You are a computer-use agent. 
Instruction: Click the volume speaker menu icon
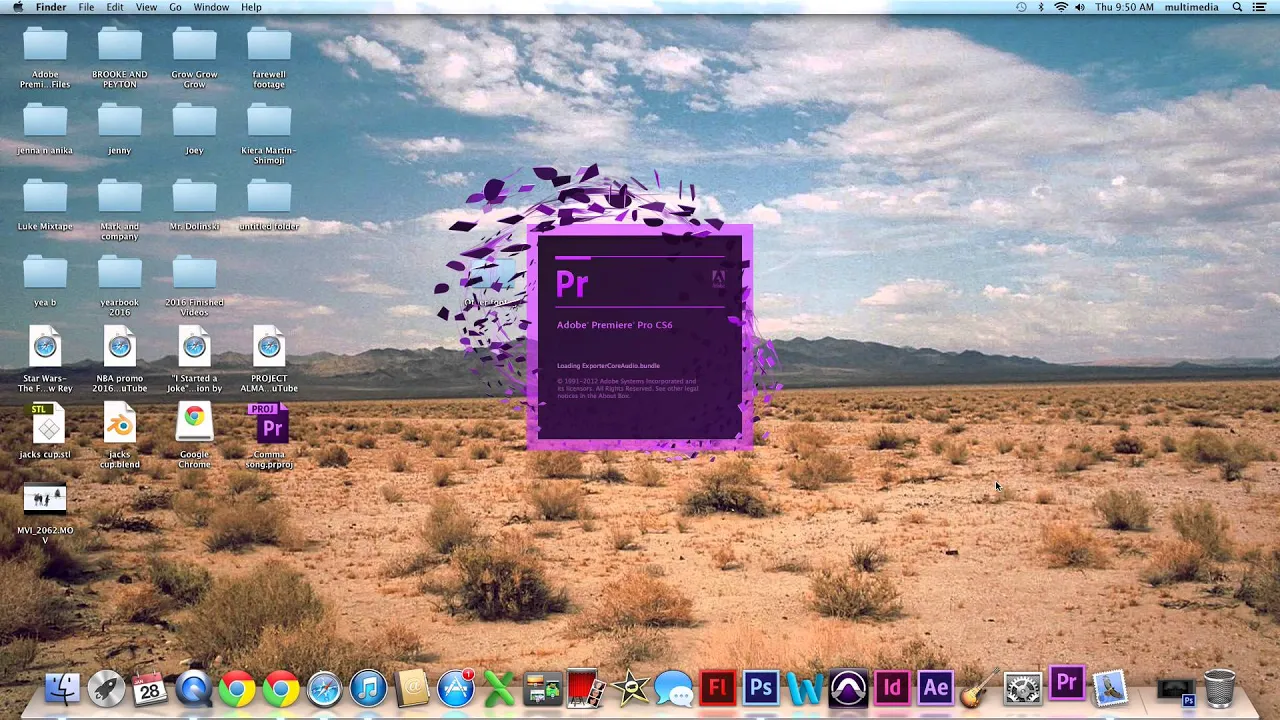pyautogui.click(x=1080, y=7)
